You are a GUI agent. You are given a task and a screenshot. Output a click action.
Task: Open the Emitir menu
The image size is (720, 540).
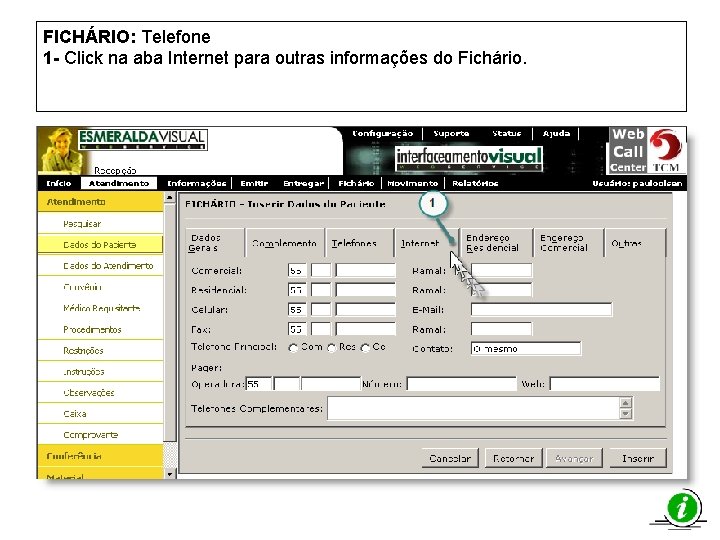tap(254, 183)
